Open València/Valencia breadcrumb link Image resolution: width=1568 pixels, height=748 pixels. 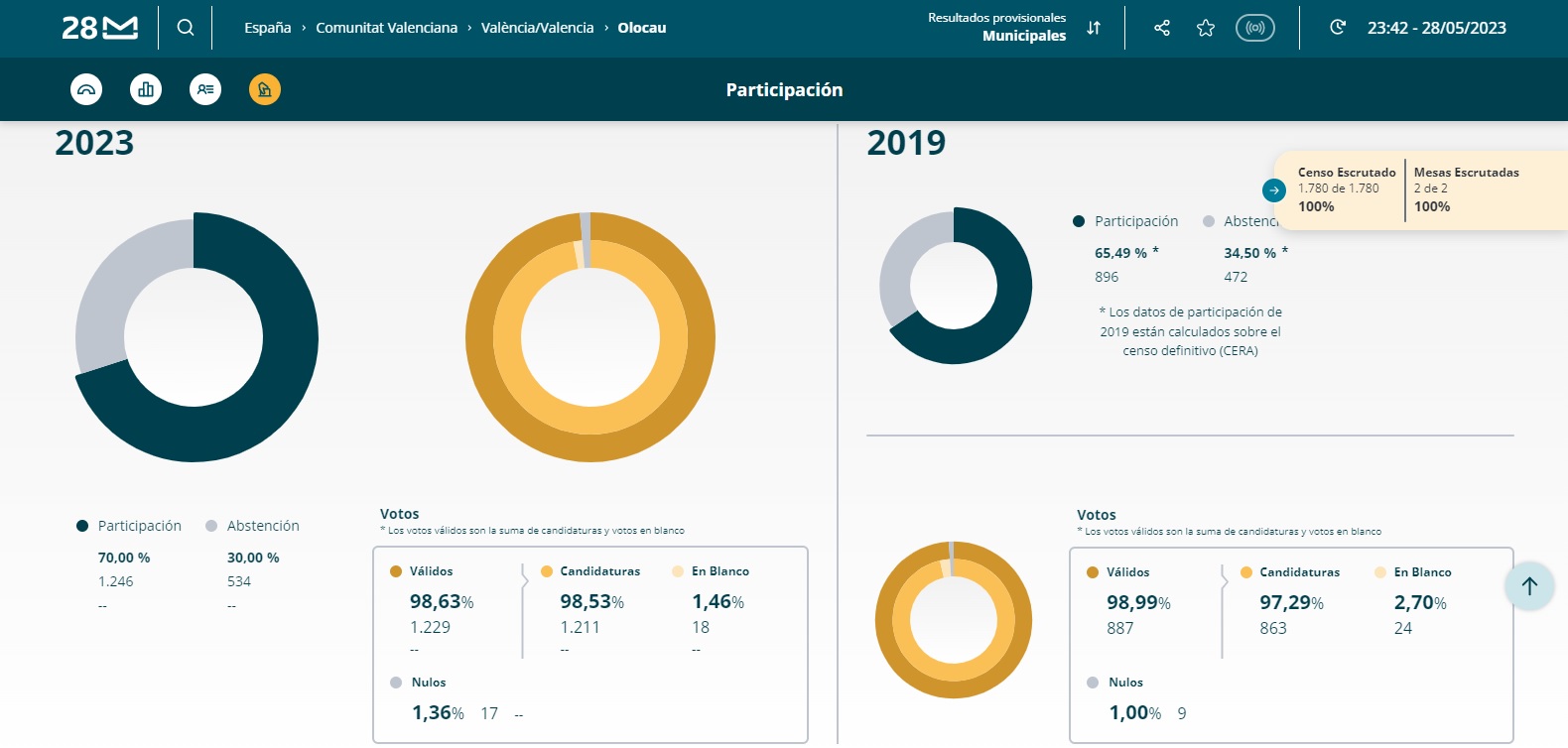[x=537, y=28]
